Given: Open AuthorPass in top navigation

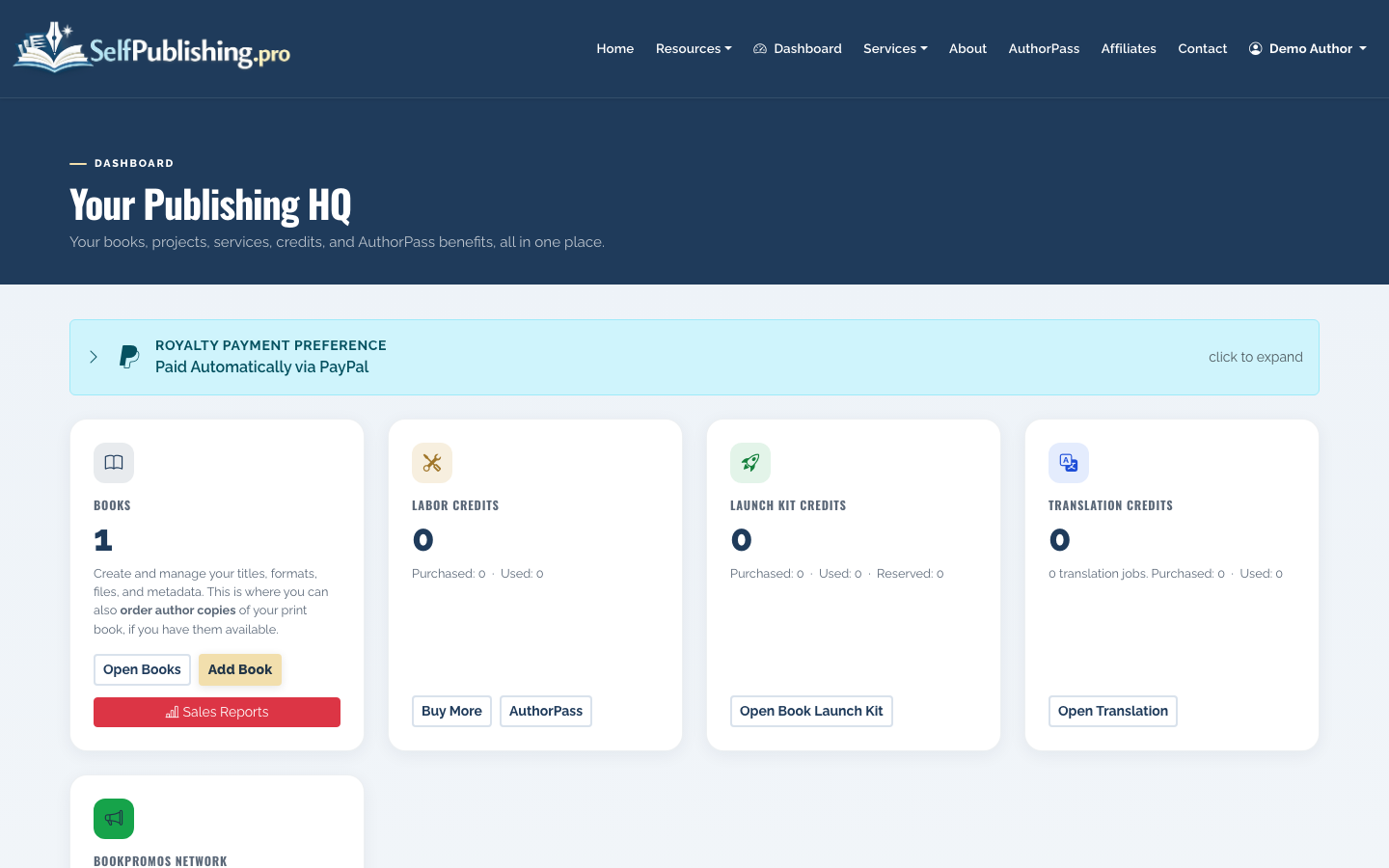Looking at the screenshot, I should click(x=1044, y=48).
